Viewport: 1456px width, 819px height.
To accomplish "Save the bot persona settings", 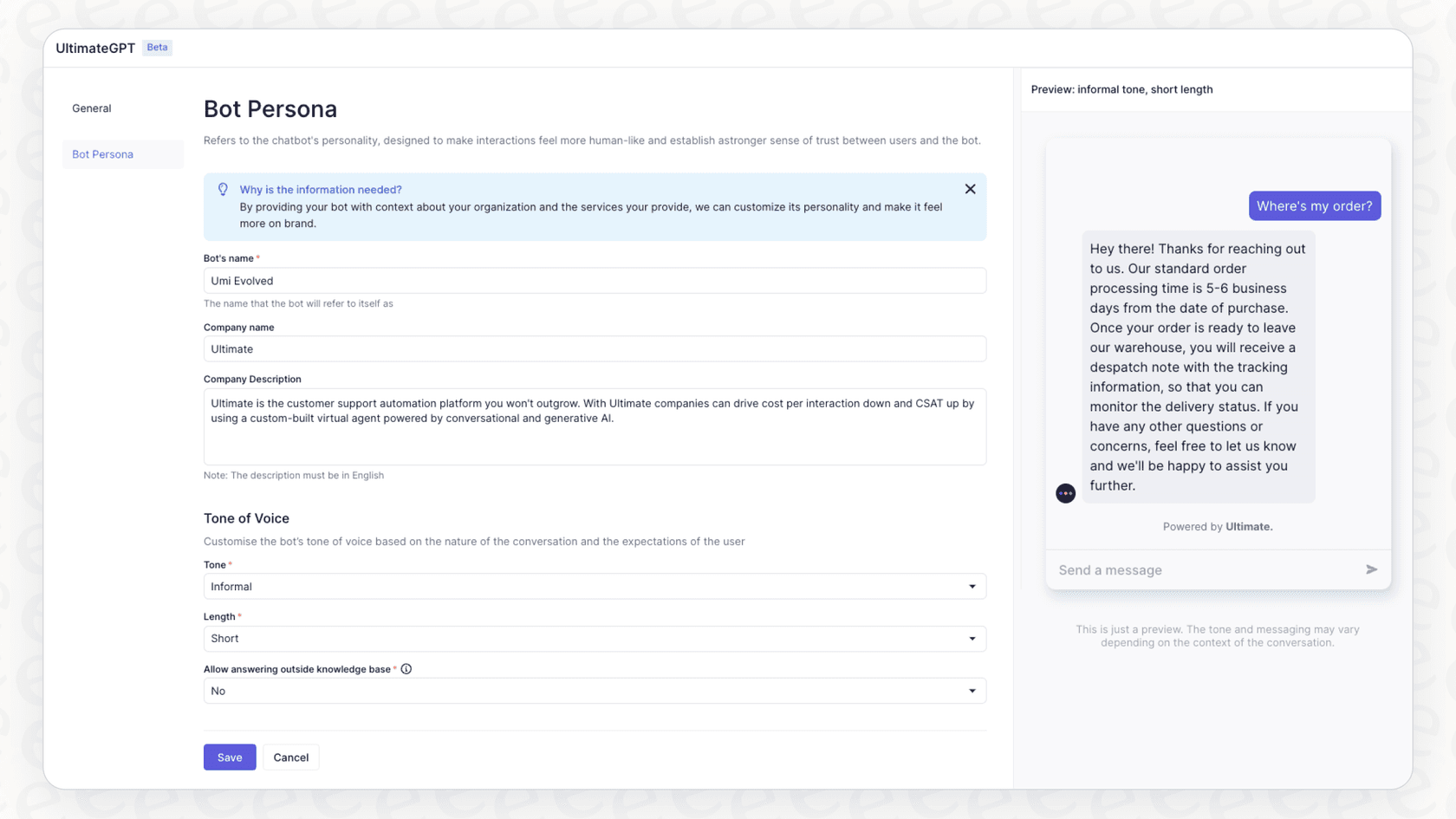I will [229, 757].
